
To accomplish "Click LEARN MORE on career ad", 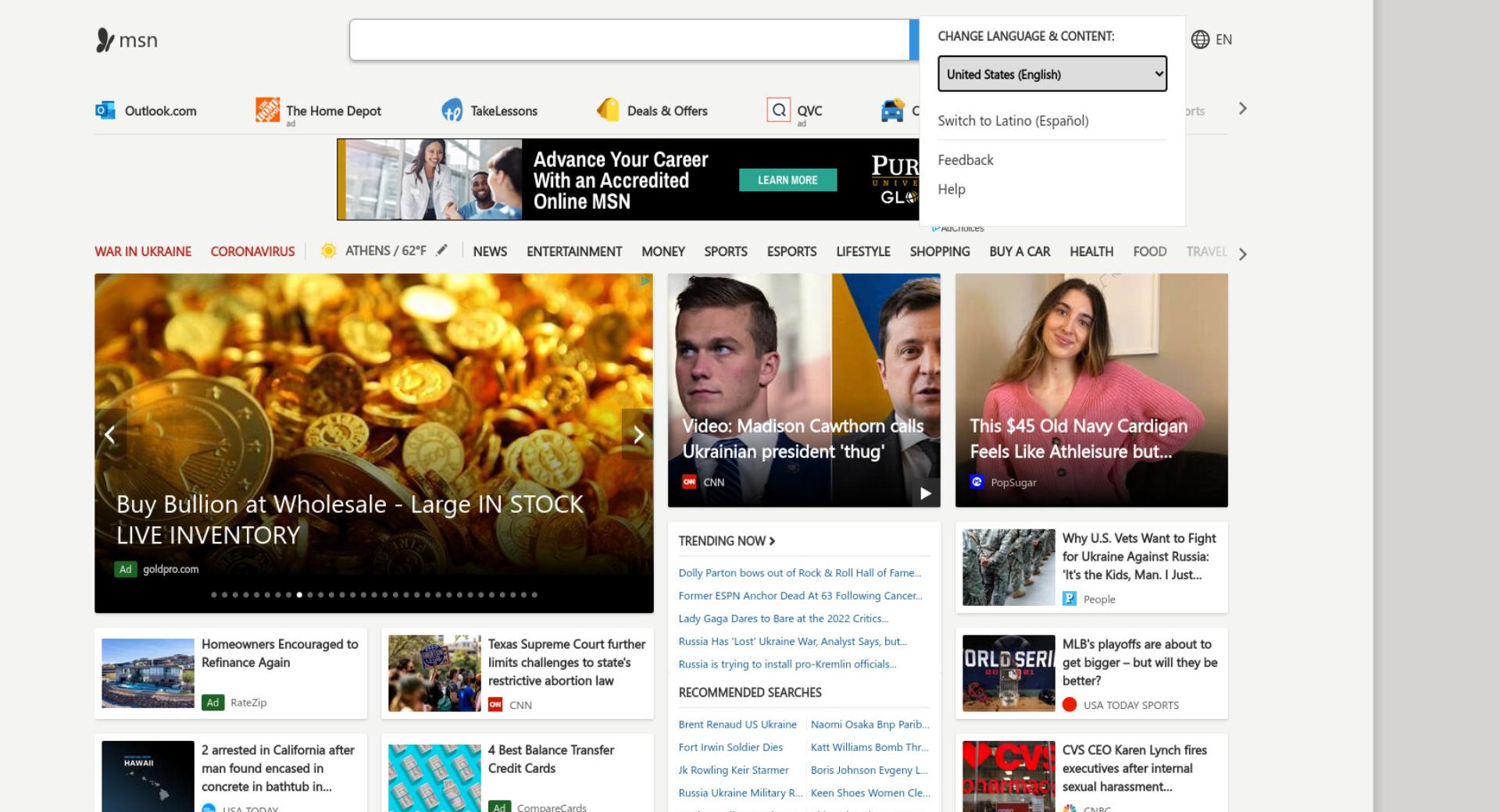I will (787, 180).
